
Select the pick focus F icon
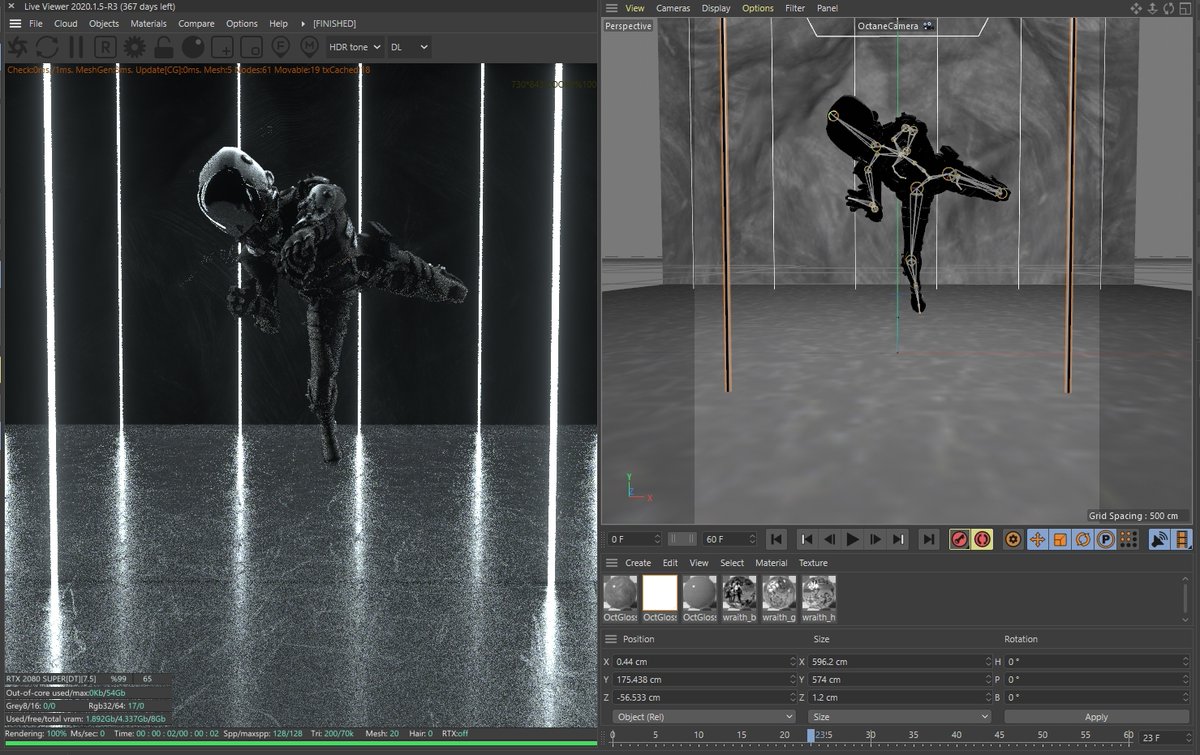coord(281,46)
